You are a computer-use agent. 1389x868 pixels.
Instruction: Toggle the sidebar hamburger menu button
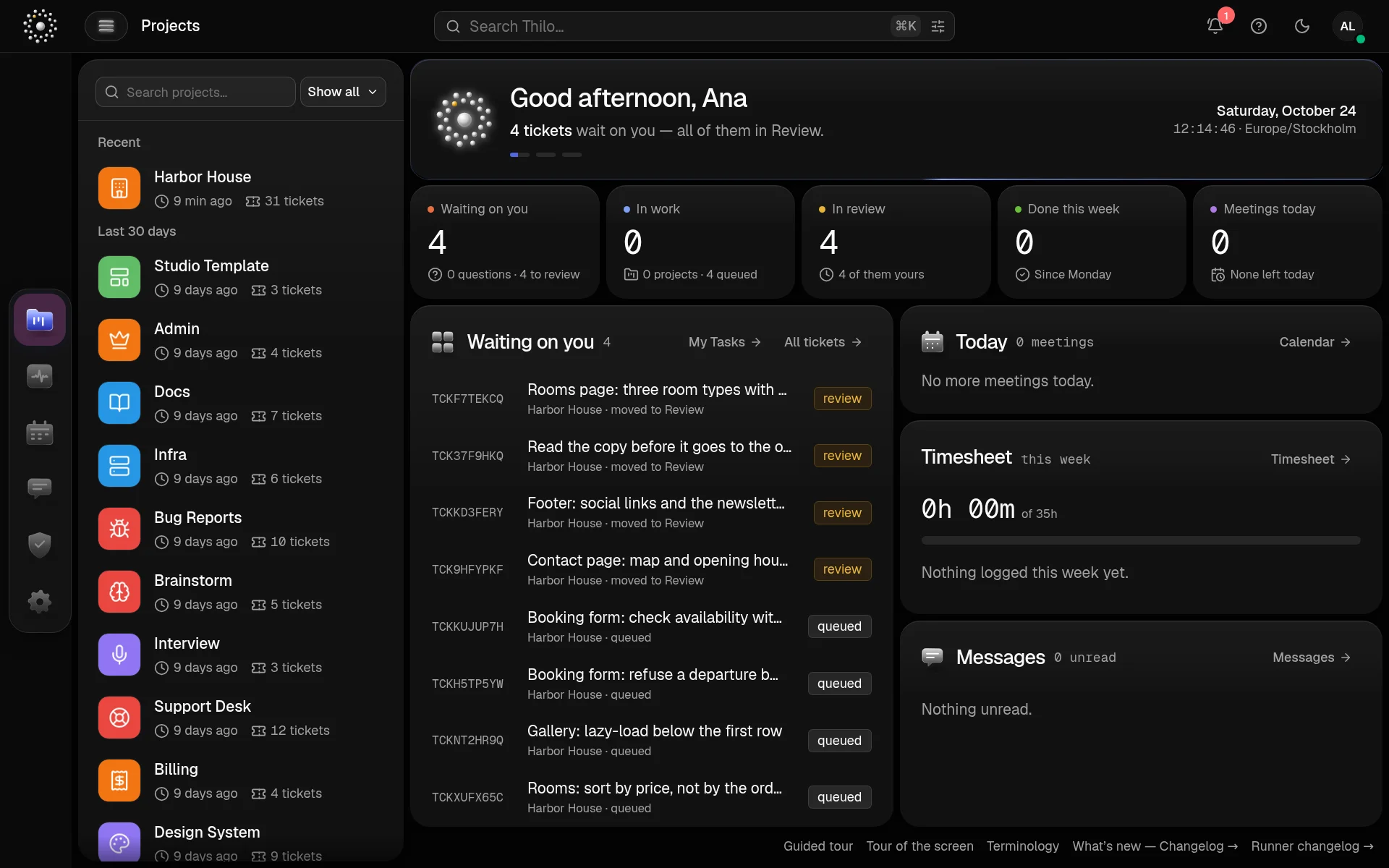pyautogui.click(x=106, y=26)
